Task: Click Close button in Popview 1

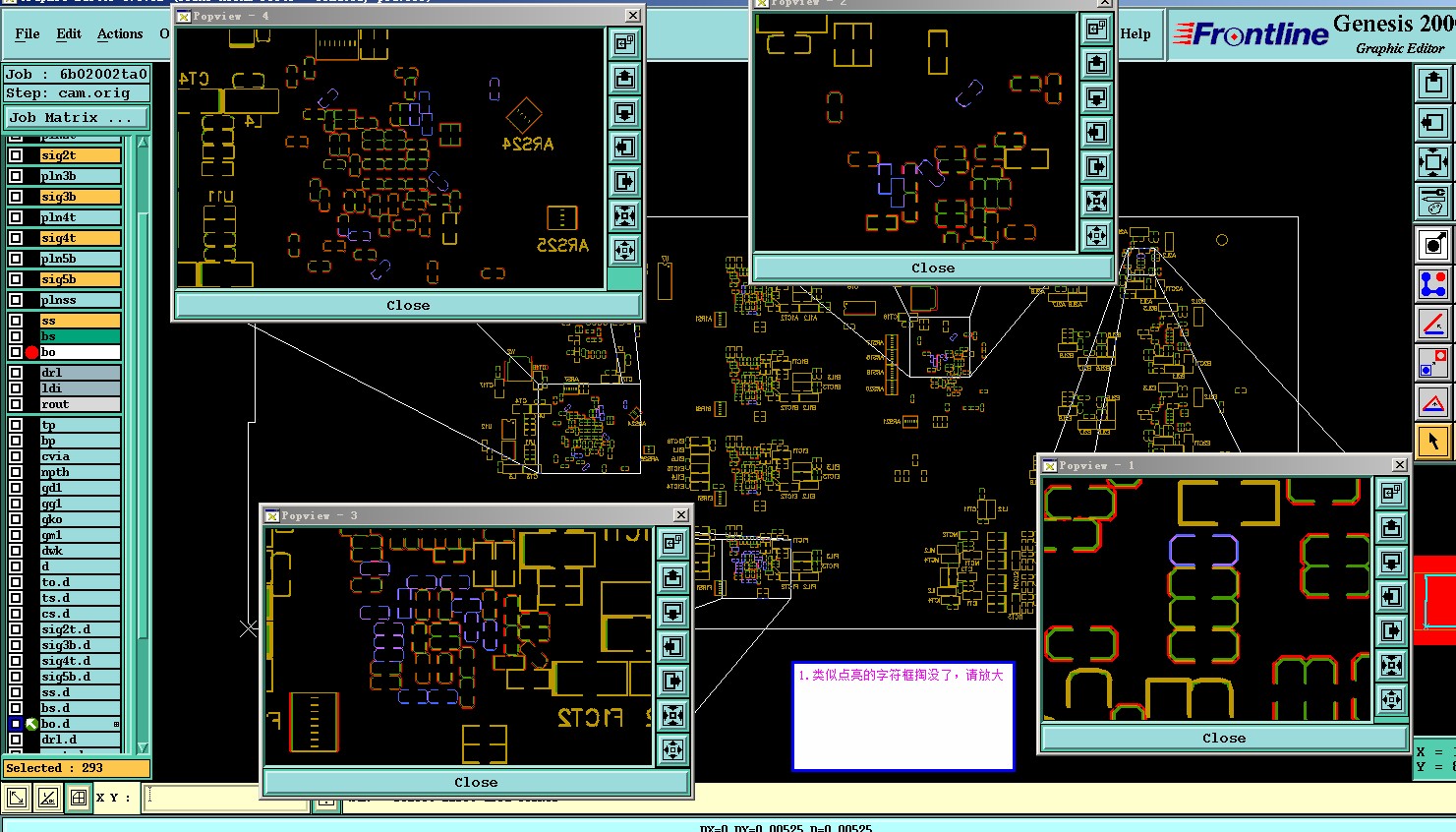Action: tap(1224, 738)
